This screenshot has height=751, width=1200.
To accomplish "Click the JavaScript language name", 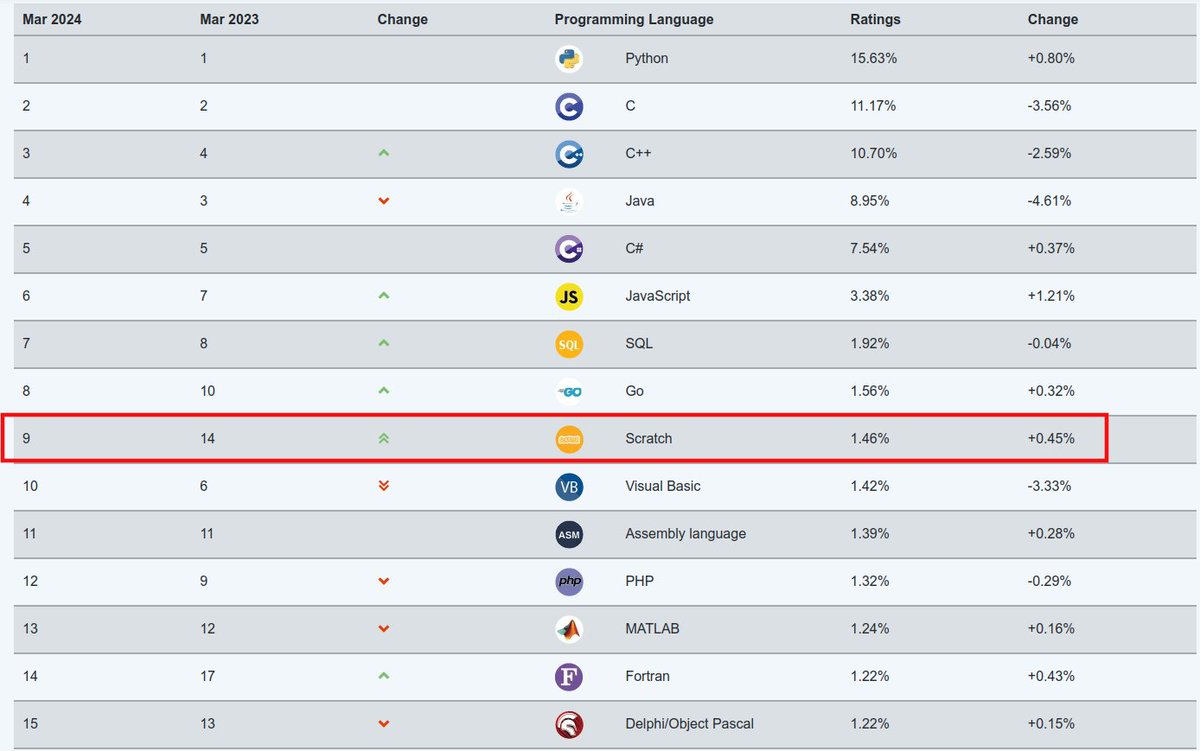I will click(x=658, y=296).
